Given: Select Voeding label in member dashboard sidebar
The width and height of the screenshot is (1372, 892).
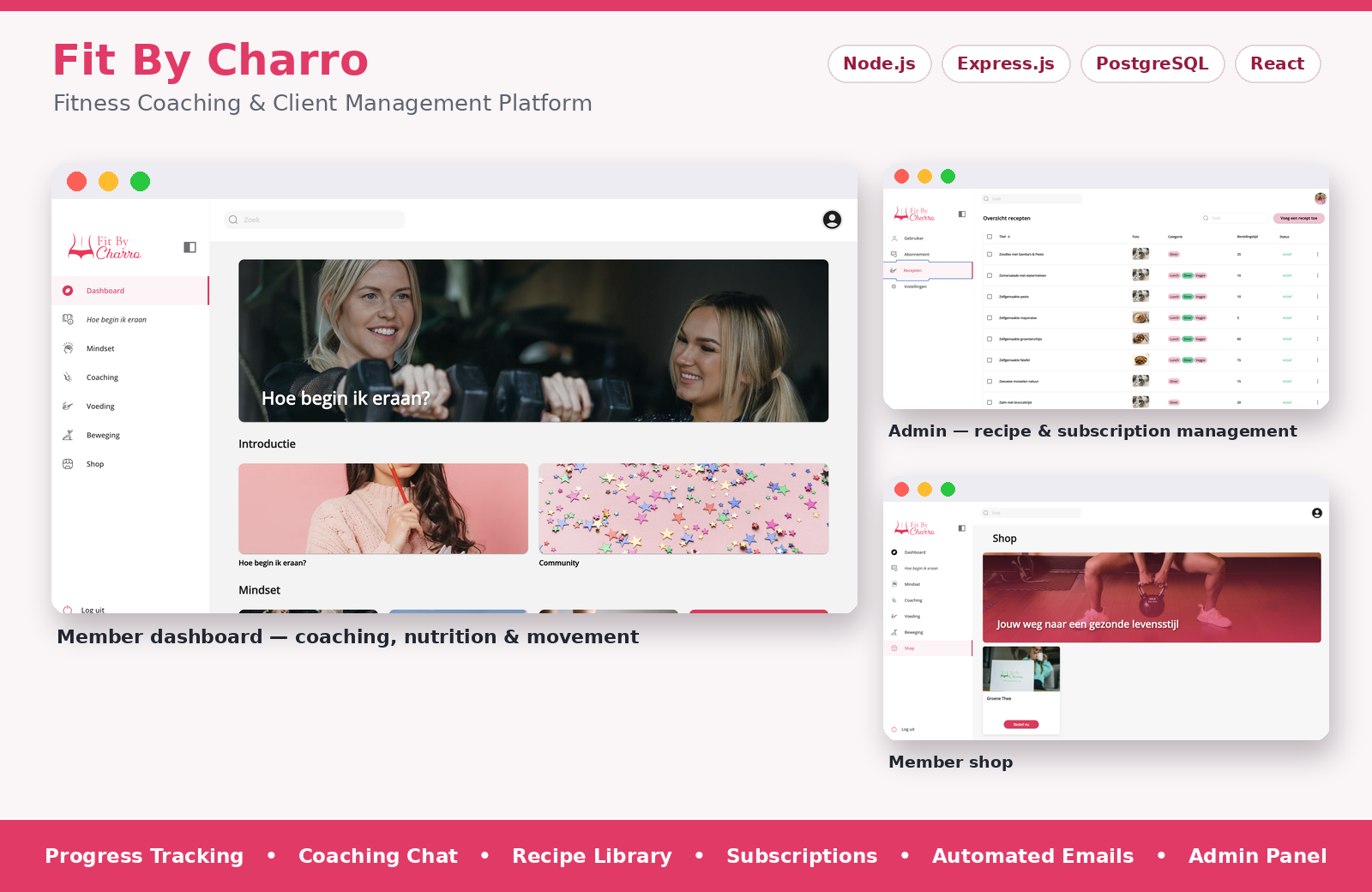Looking at the screenshot, I should [x=100, y=407].
